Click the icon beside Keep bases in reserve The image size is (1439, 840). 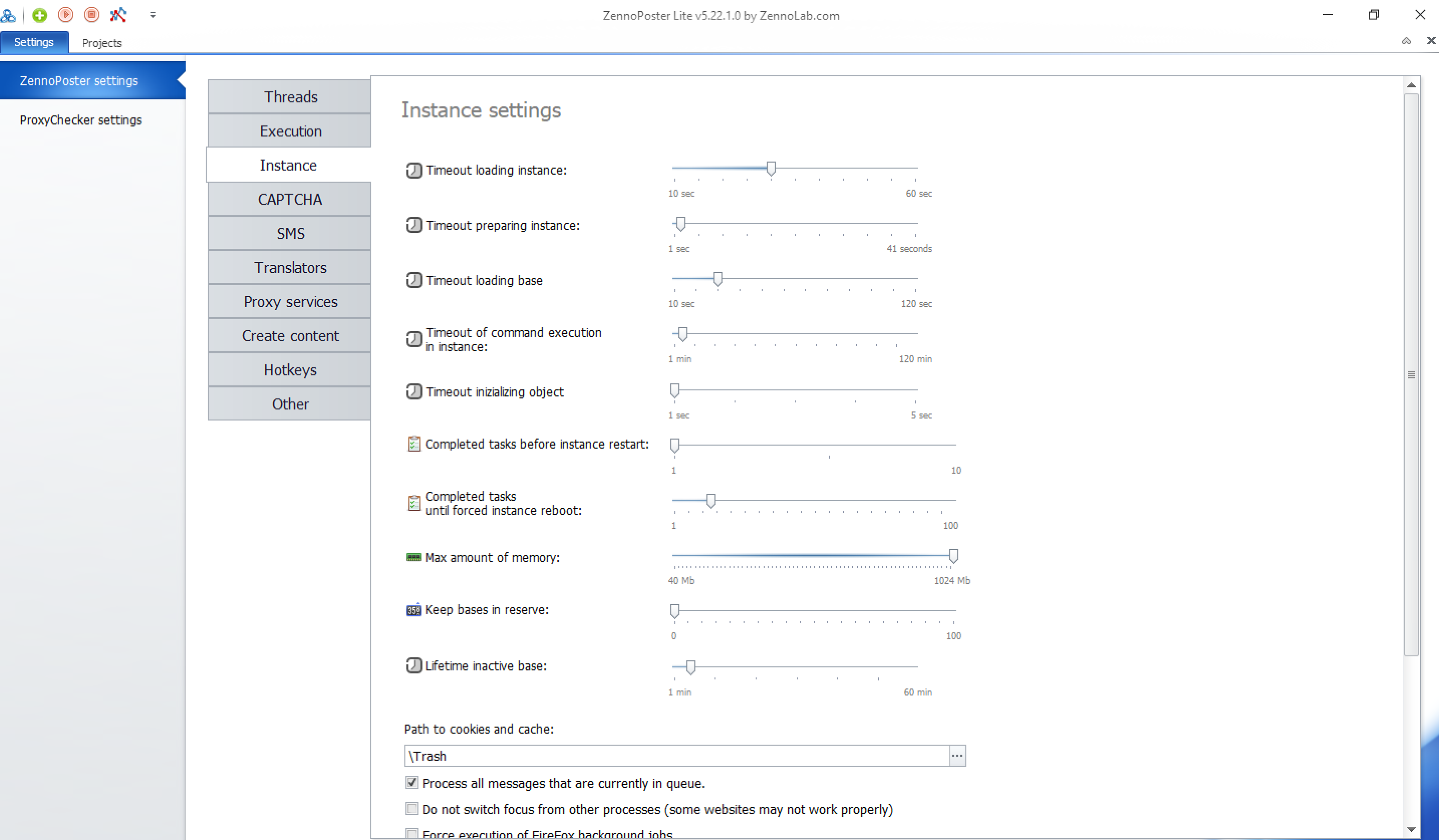click(x=413, y=610)
